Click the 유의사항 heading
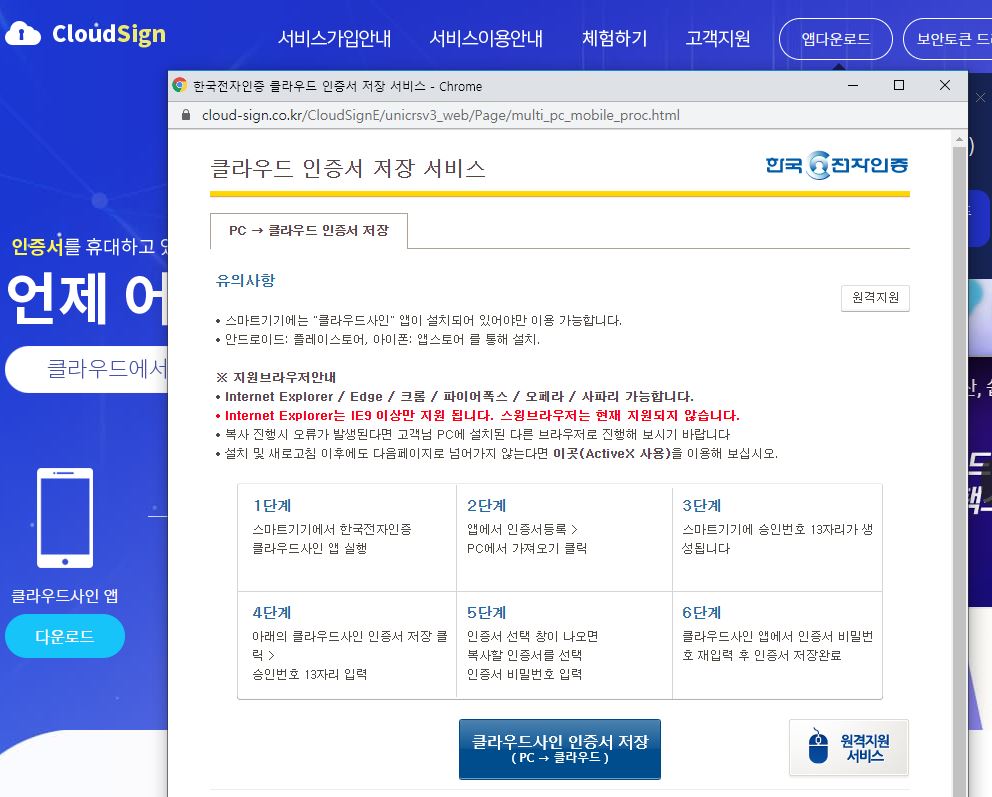The width and height of the screenshot is (992, 797). point(245,280)
